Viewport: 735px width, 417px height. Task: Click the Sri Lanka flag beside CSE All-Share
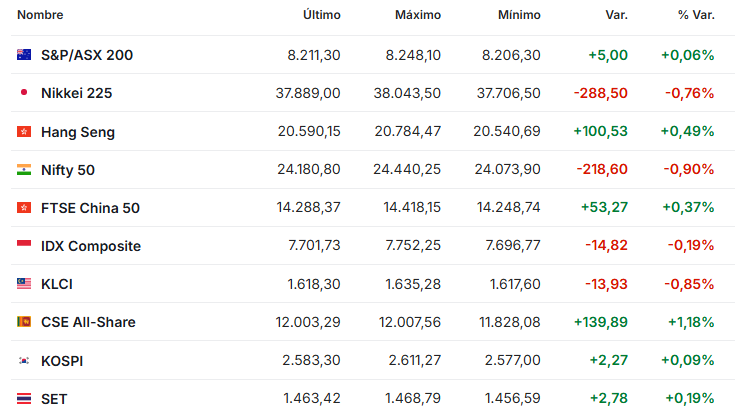(24, 322)
